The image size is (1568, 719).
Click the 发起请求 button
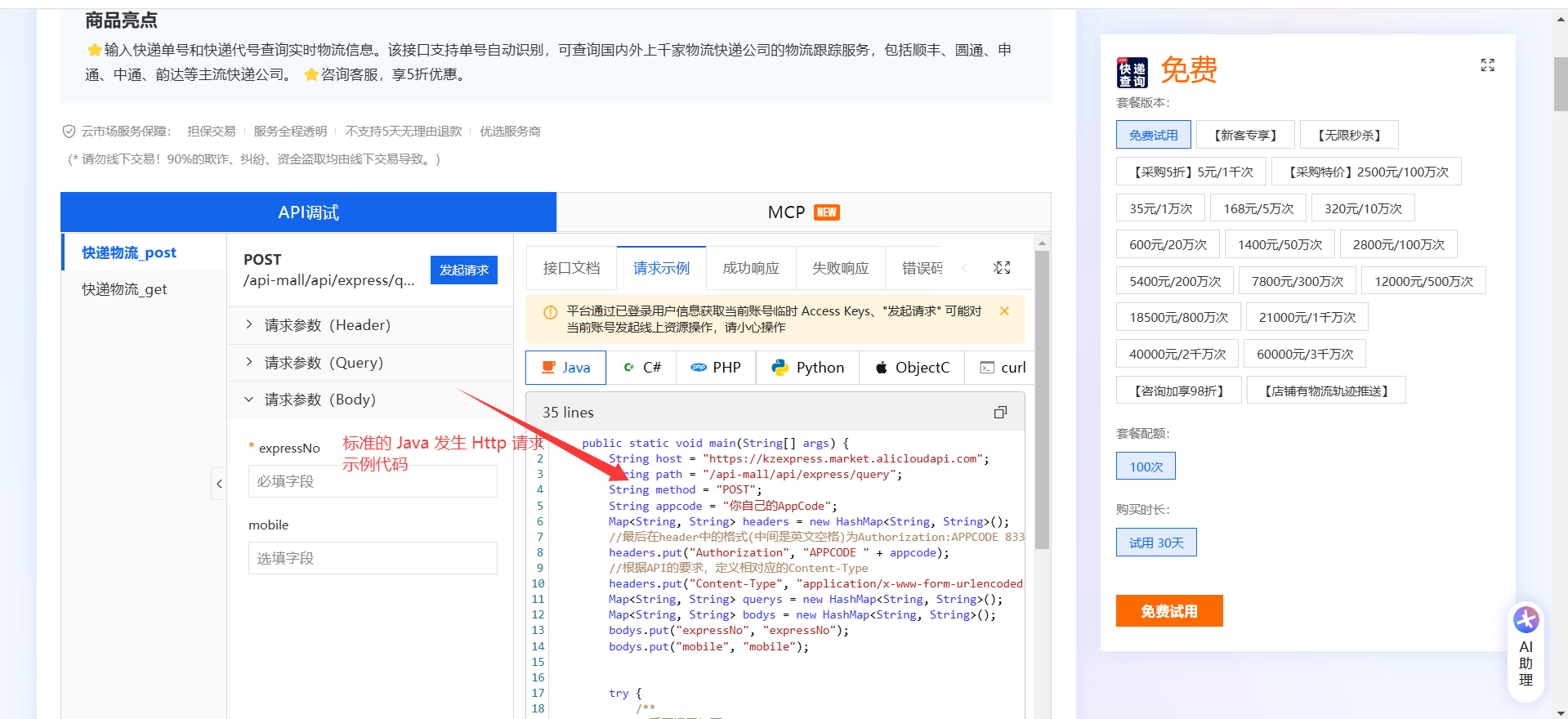coord(463,270)
